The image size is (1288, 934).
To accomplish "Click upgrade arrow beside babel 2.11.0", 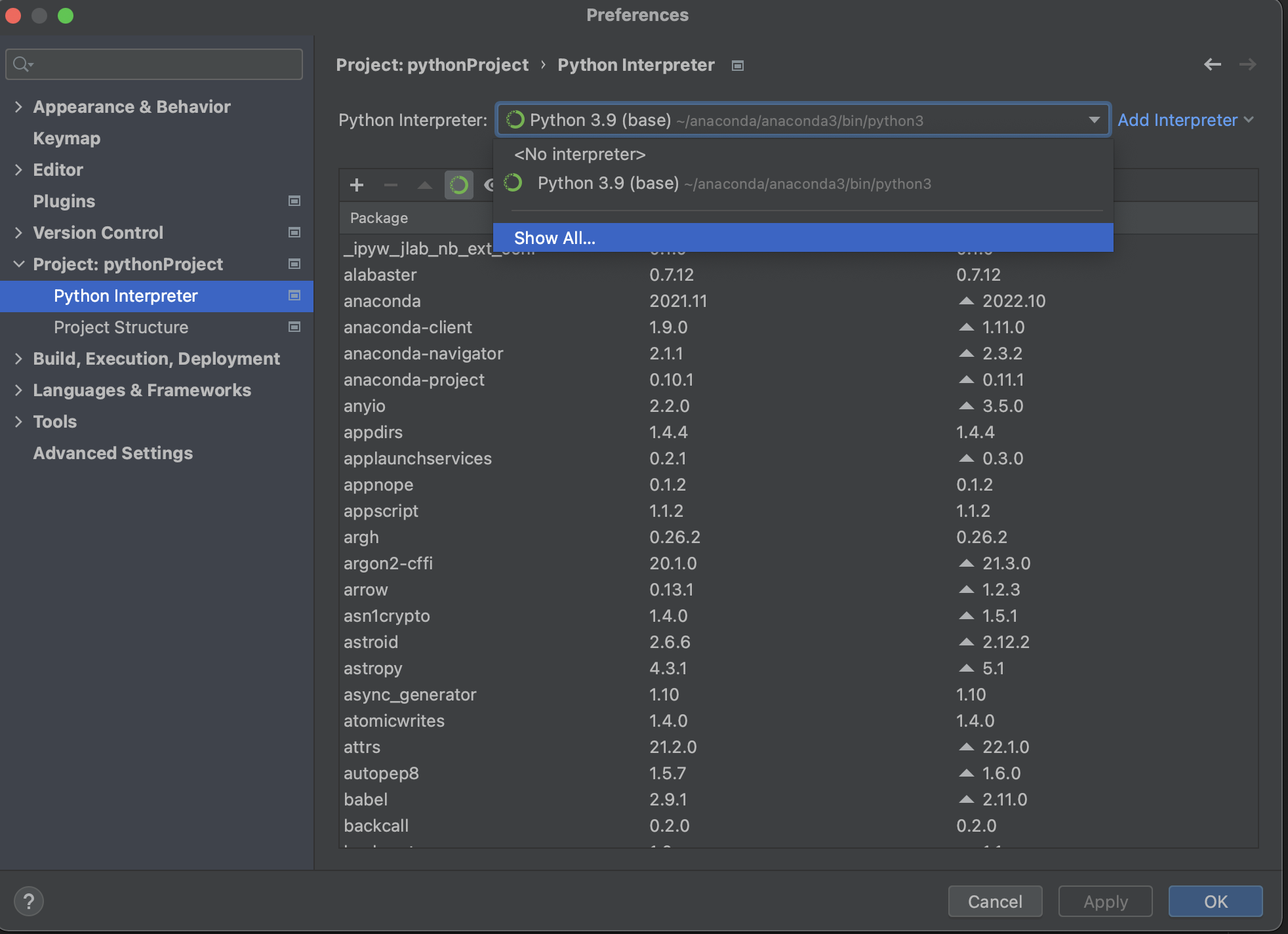I will (966, 799).
